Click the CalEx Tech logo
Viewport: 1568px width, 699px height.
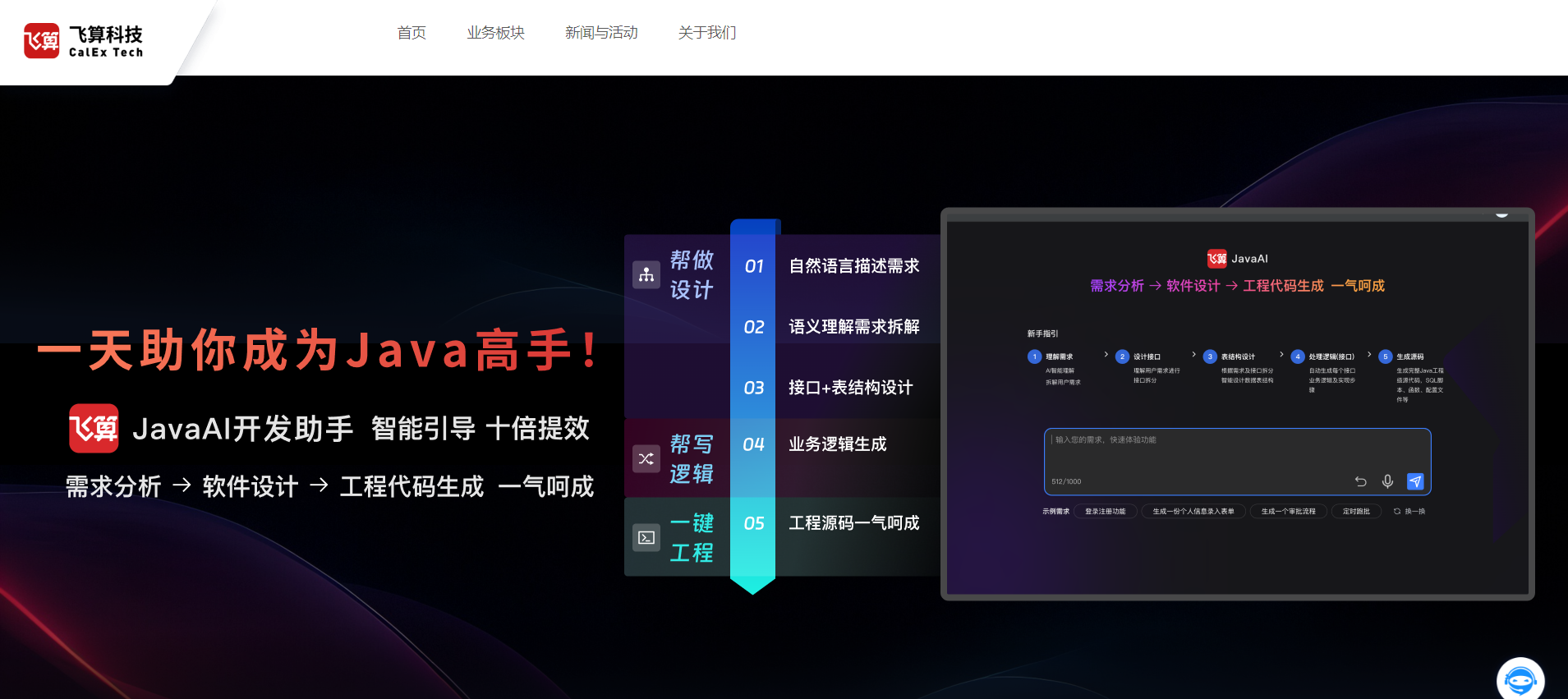pyautogui.click(x=84, y=40)
